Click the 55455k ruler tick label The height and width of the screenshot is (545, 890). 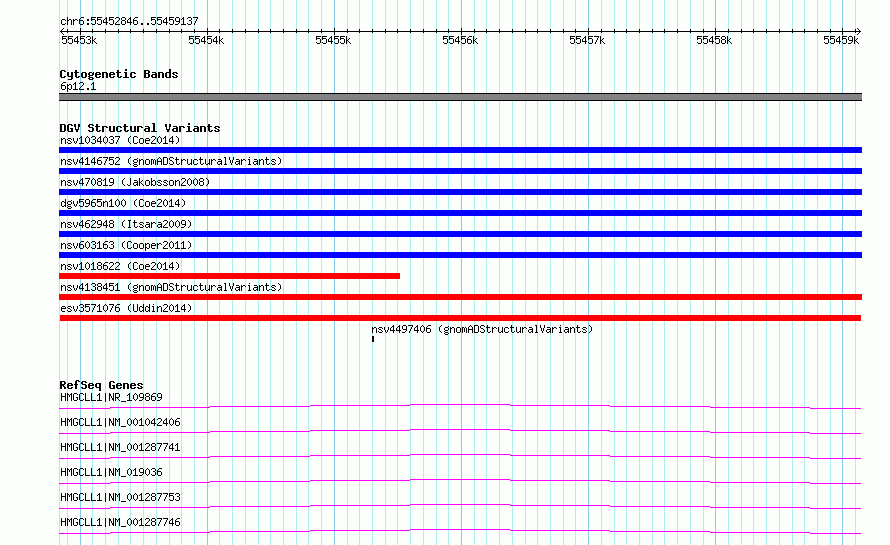(333, 40)
